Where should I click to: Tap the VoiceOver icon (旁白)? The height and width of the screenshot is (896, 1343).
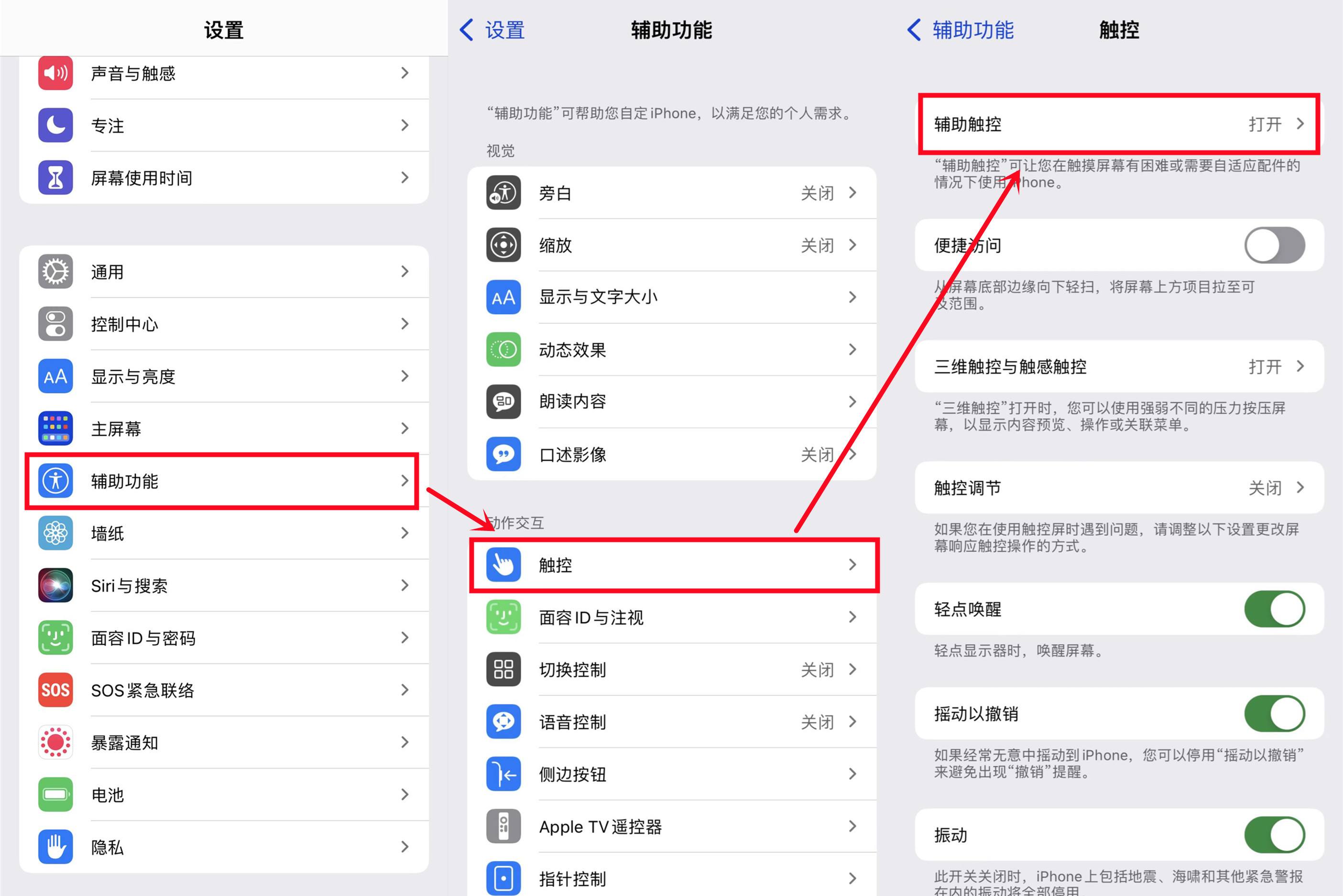[x=504, y=193]
